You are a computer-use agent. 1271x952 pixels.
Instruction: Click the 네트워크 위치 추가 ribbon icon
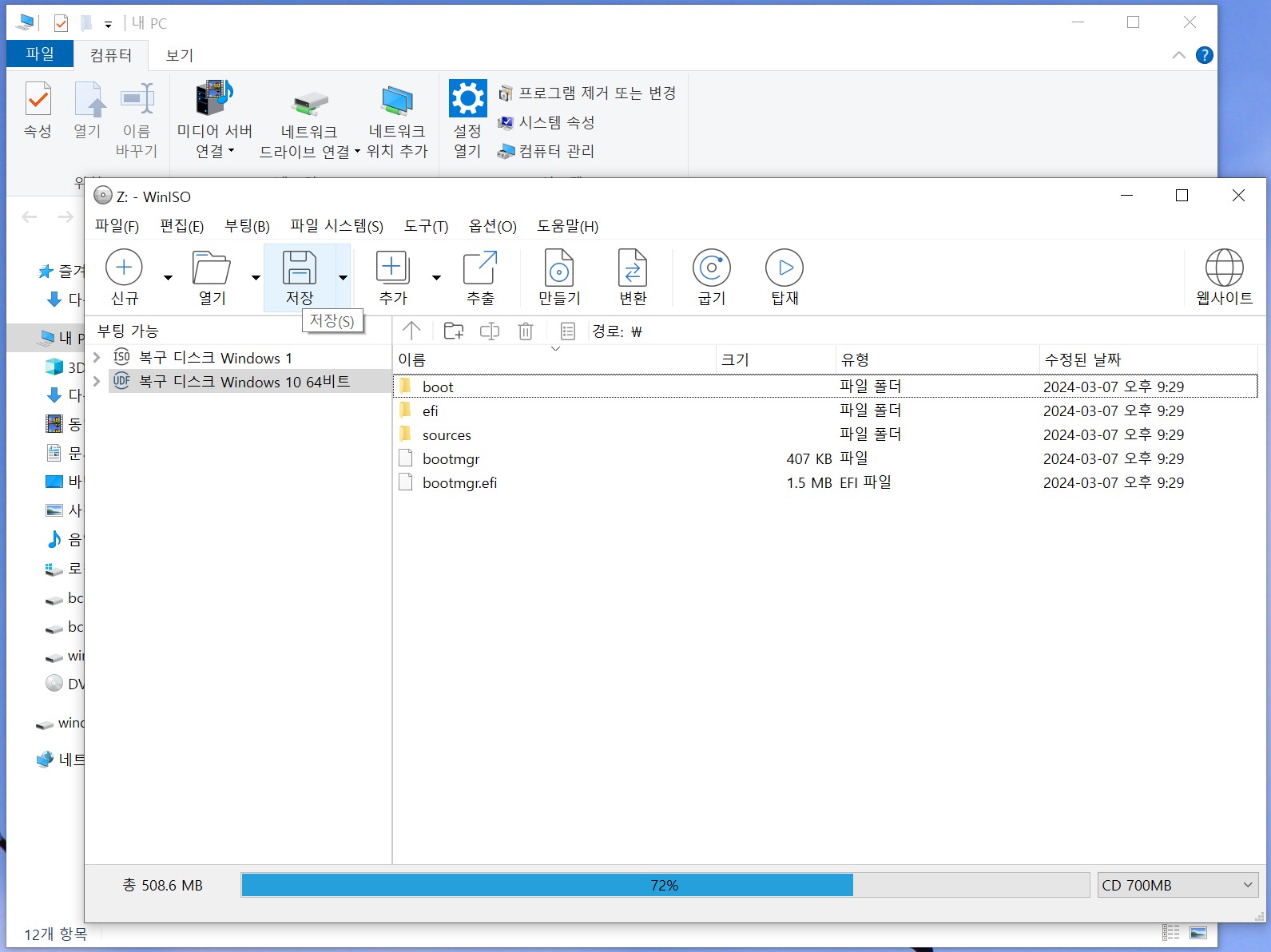pos(397,101)
